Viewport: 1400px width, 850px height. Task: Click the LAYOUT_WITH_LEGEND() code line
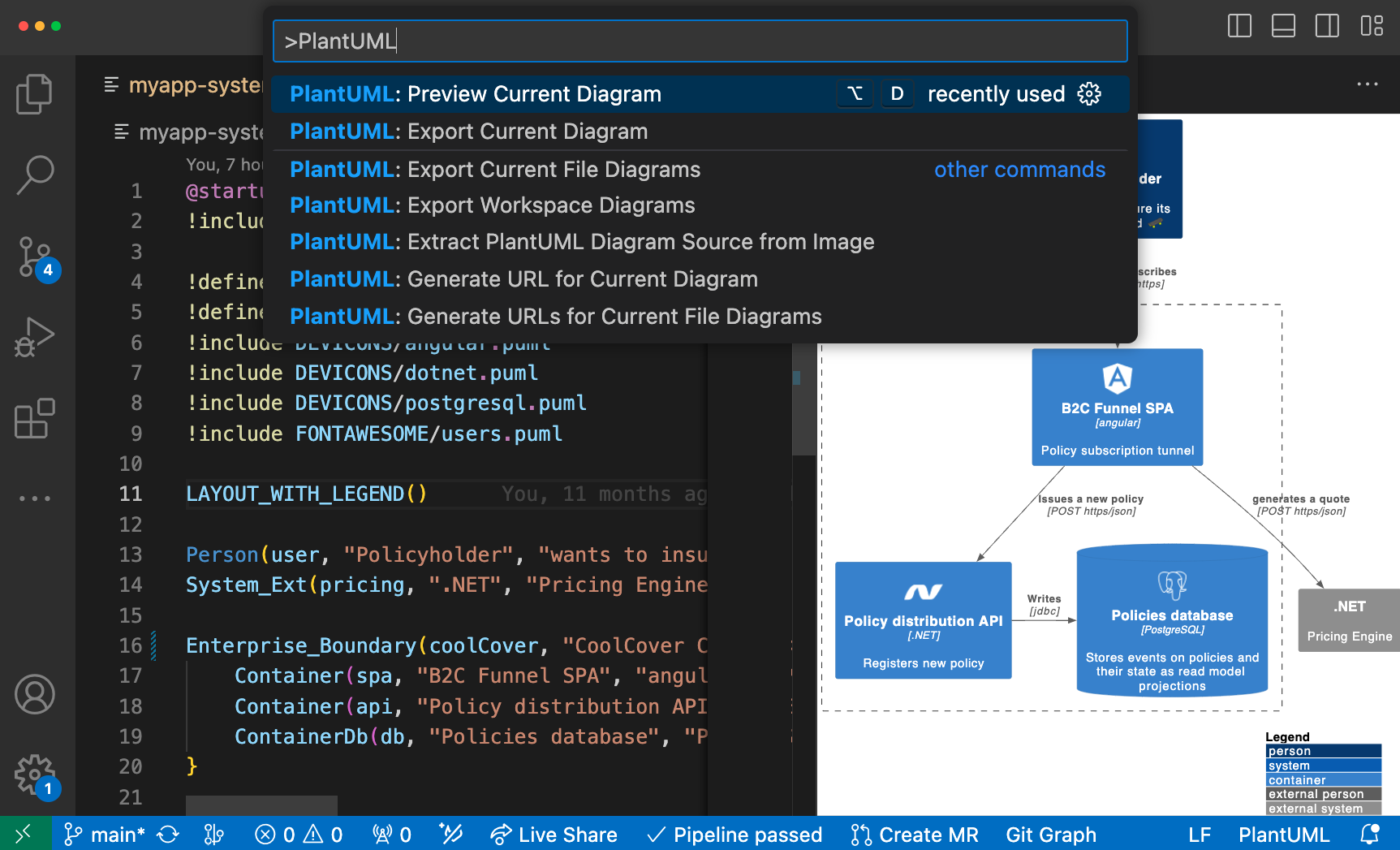[x=307, y=494]
